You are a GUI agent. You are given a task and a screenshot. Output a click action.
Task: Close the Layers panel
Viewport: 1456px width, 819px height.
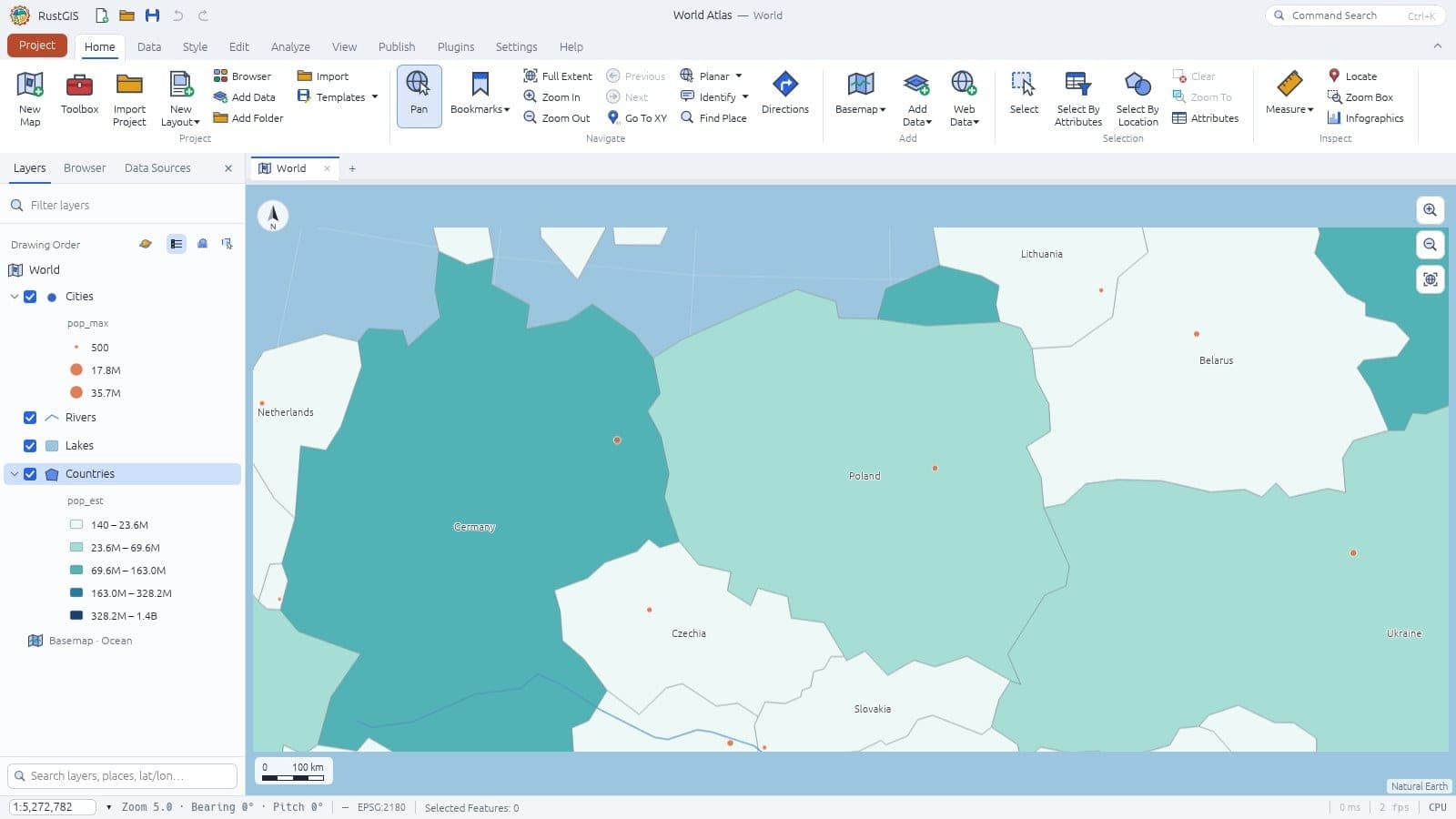[x=228, y=168]
